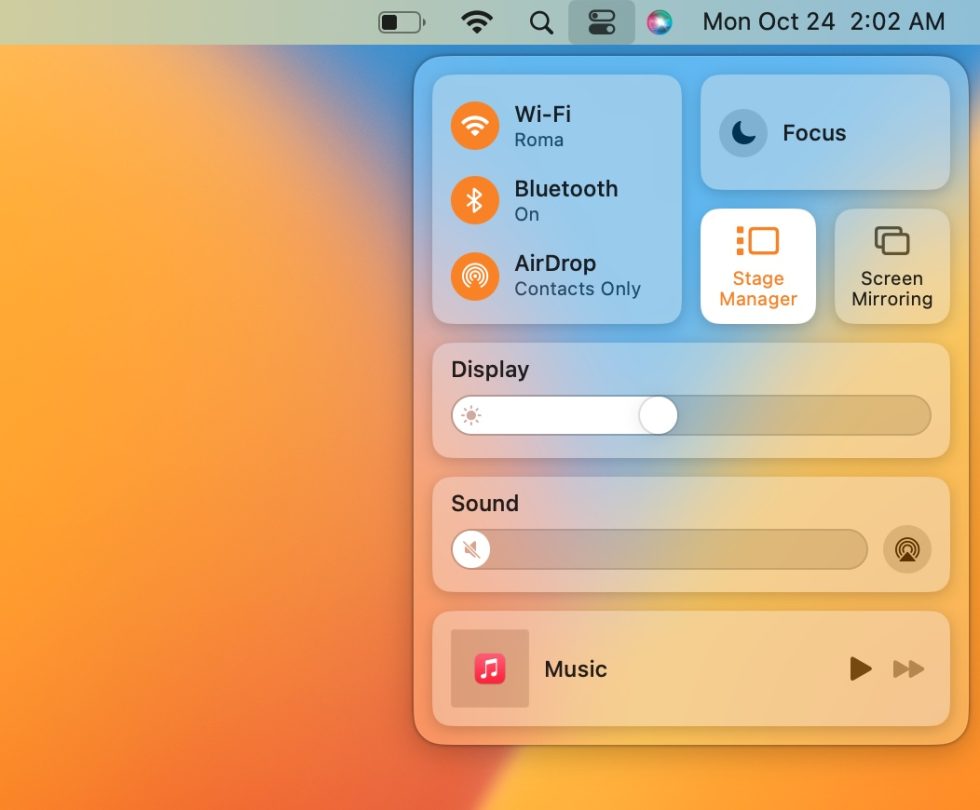980x810 pixels.
Task: Open AirDrop Contacts Only options
Action: tap(578, 289)
